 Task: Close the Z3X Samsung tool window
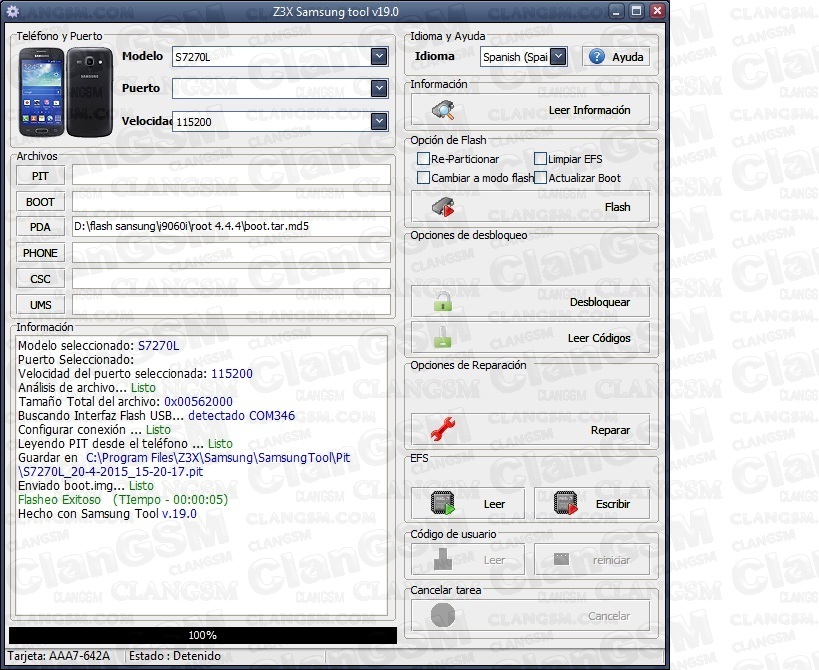click(657, 11)
